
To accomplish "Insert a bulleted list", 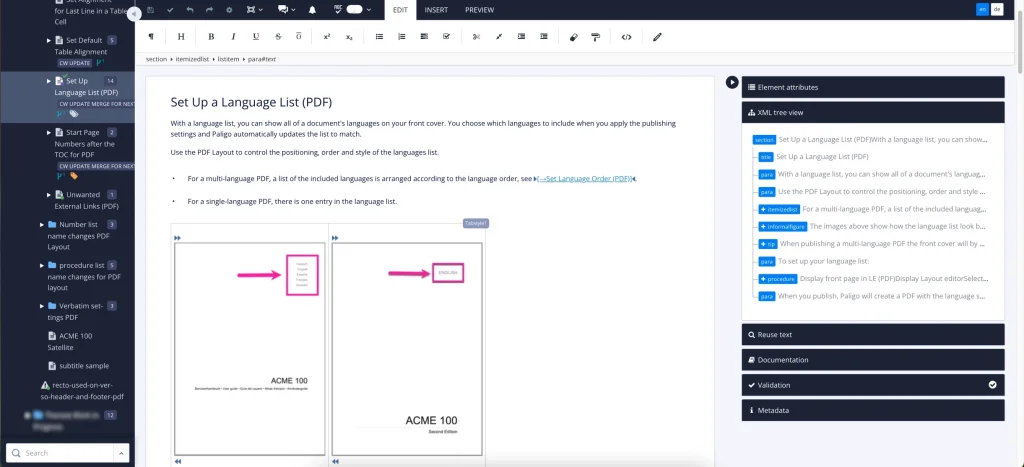I will (379, 36).
